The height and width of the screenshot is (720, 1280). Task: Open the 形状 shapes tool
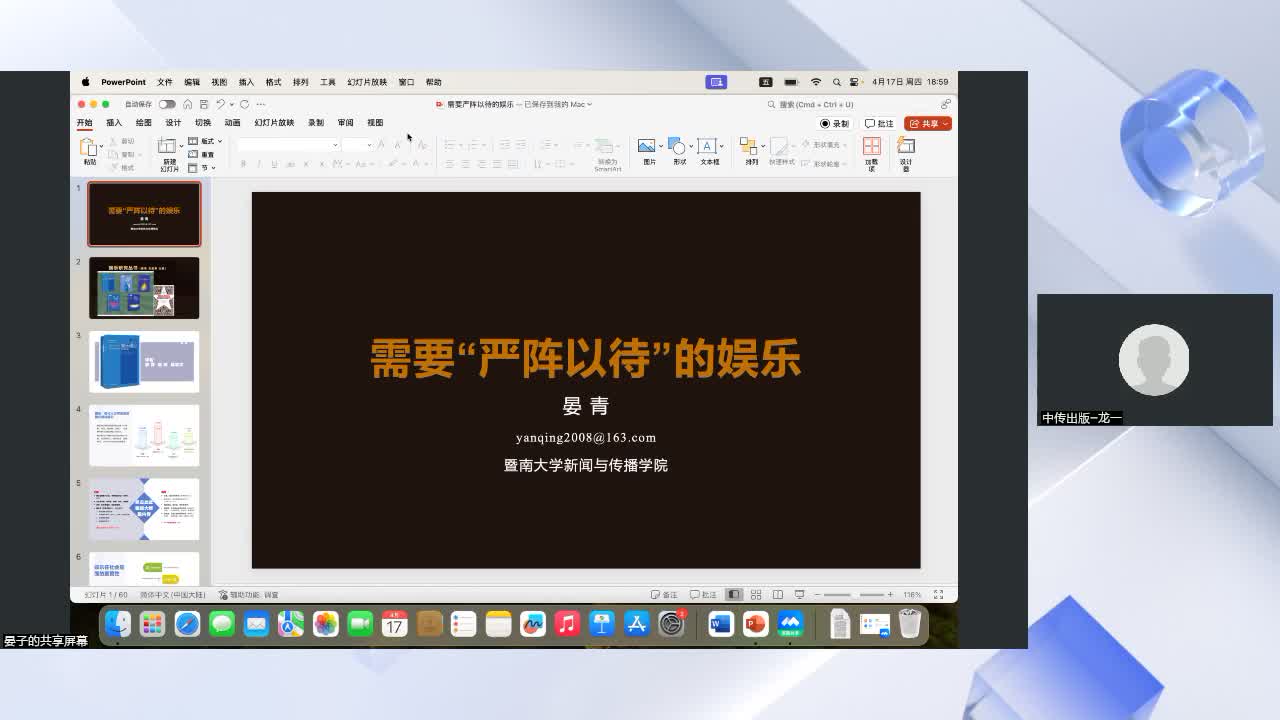click(679, 146)
